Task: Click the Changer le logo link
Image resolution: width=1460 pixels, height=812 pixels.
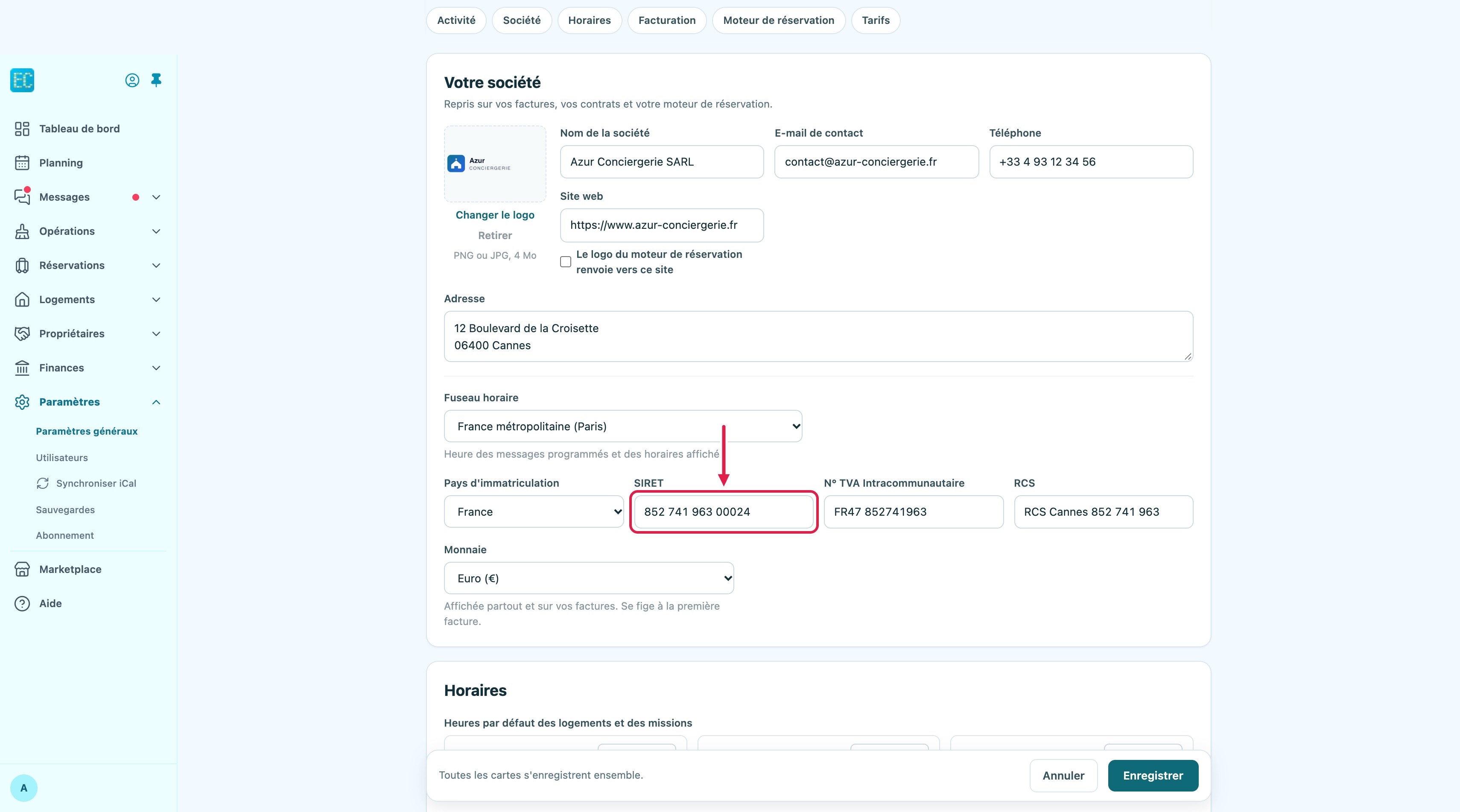Action: coord(495,215)
